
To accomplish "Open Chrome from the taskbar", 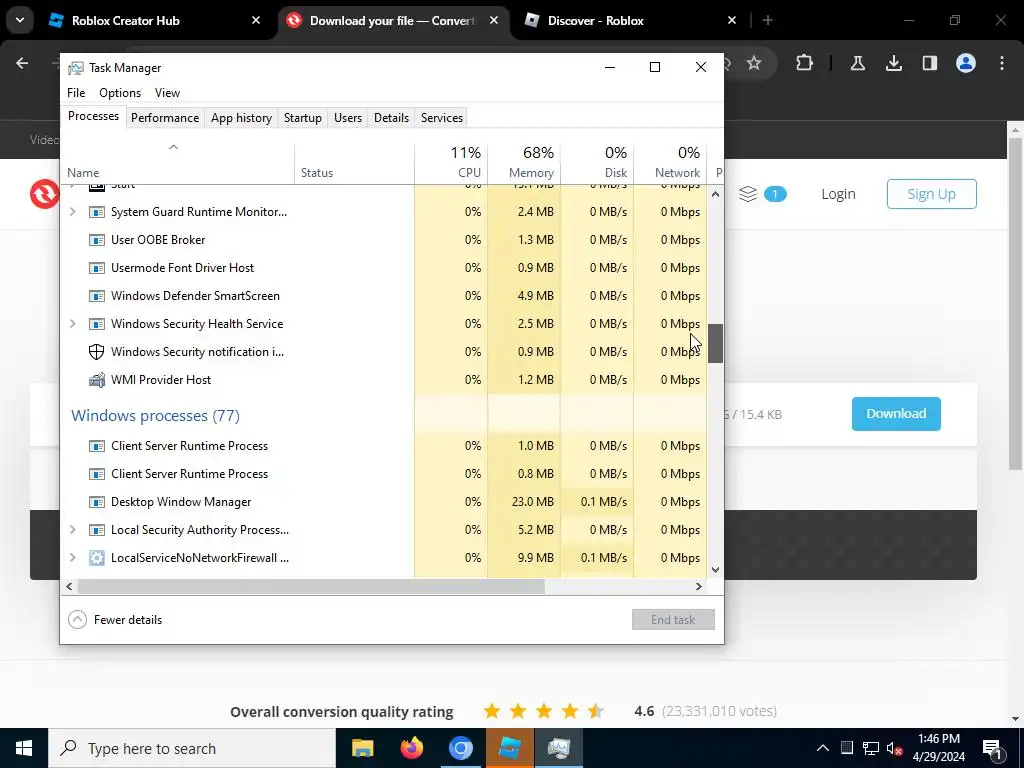I will [x=460, y=748].
